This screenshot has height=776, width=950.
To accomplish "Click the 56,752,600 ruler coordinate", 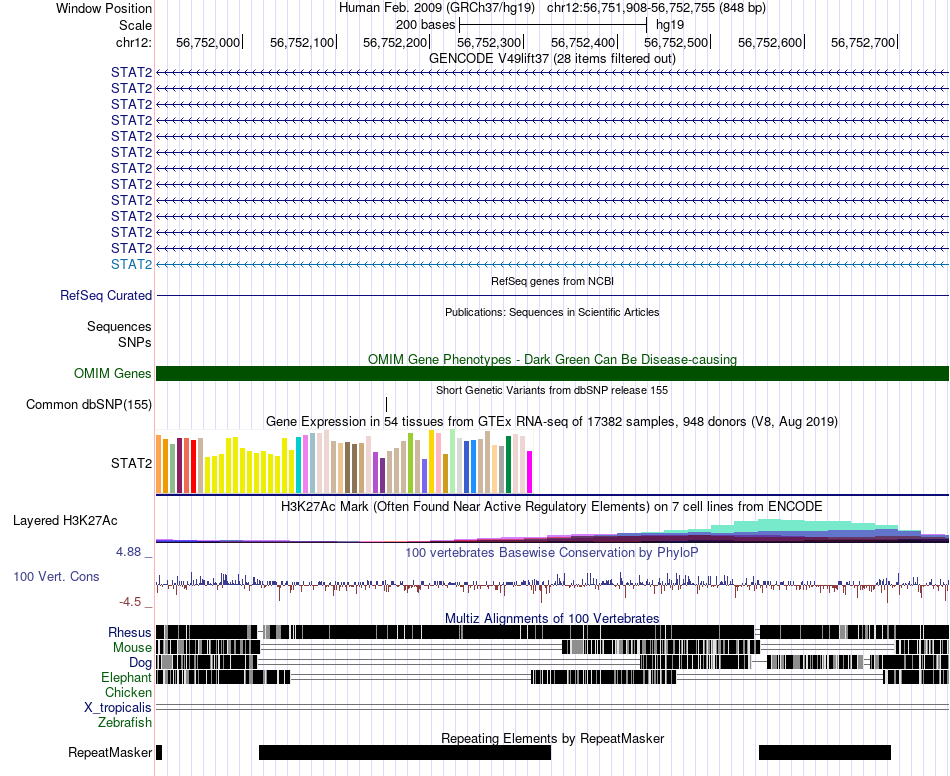I will click(770, 42).
